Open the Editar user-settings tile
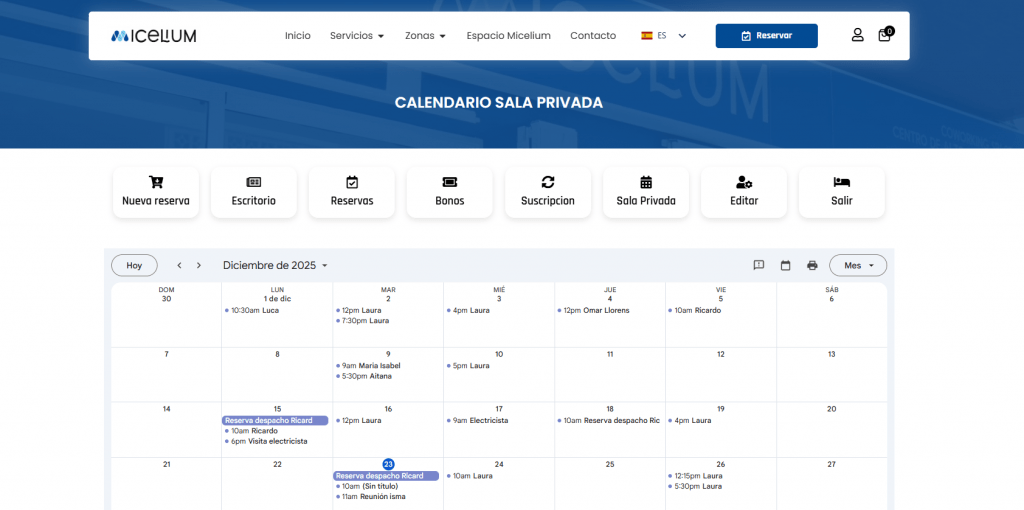The image size is (1024, 510). coord(744,191)
